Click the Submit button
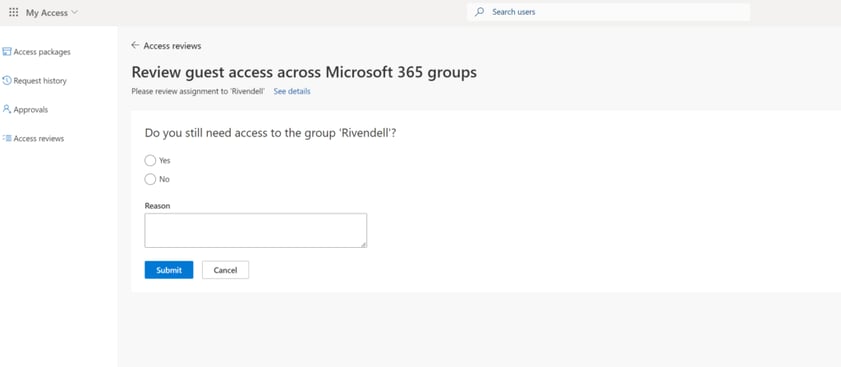The height and width of the screenshot is (367, 841). click(169, 270)
